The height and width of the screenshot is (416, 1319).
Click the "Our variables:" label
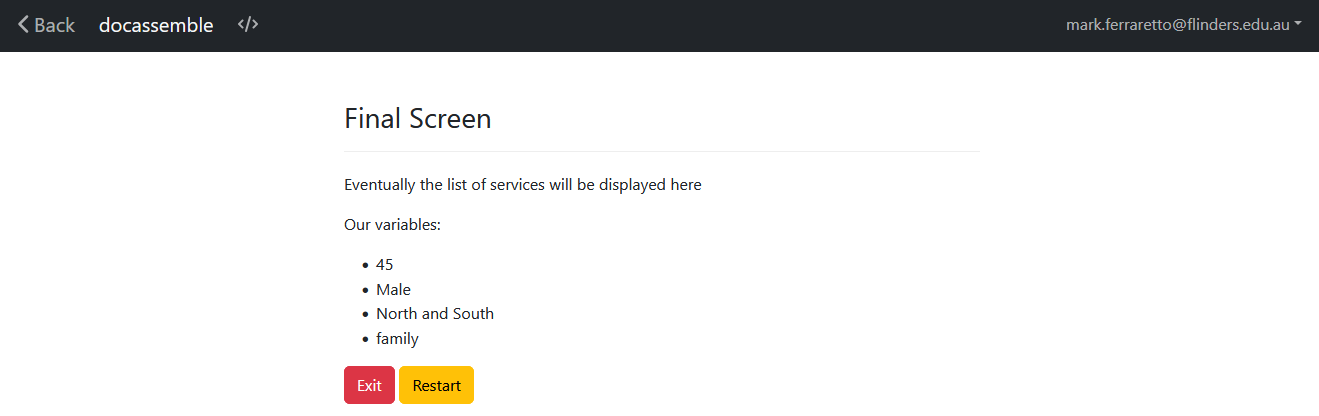[392, 225]
